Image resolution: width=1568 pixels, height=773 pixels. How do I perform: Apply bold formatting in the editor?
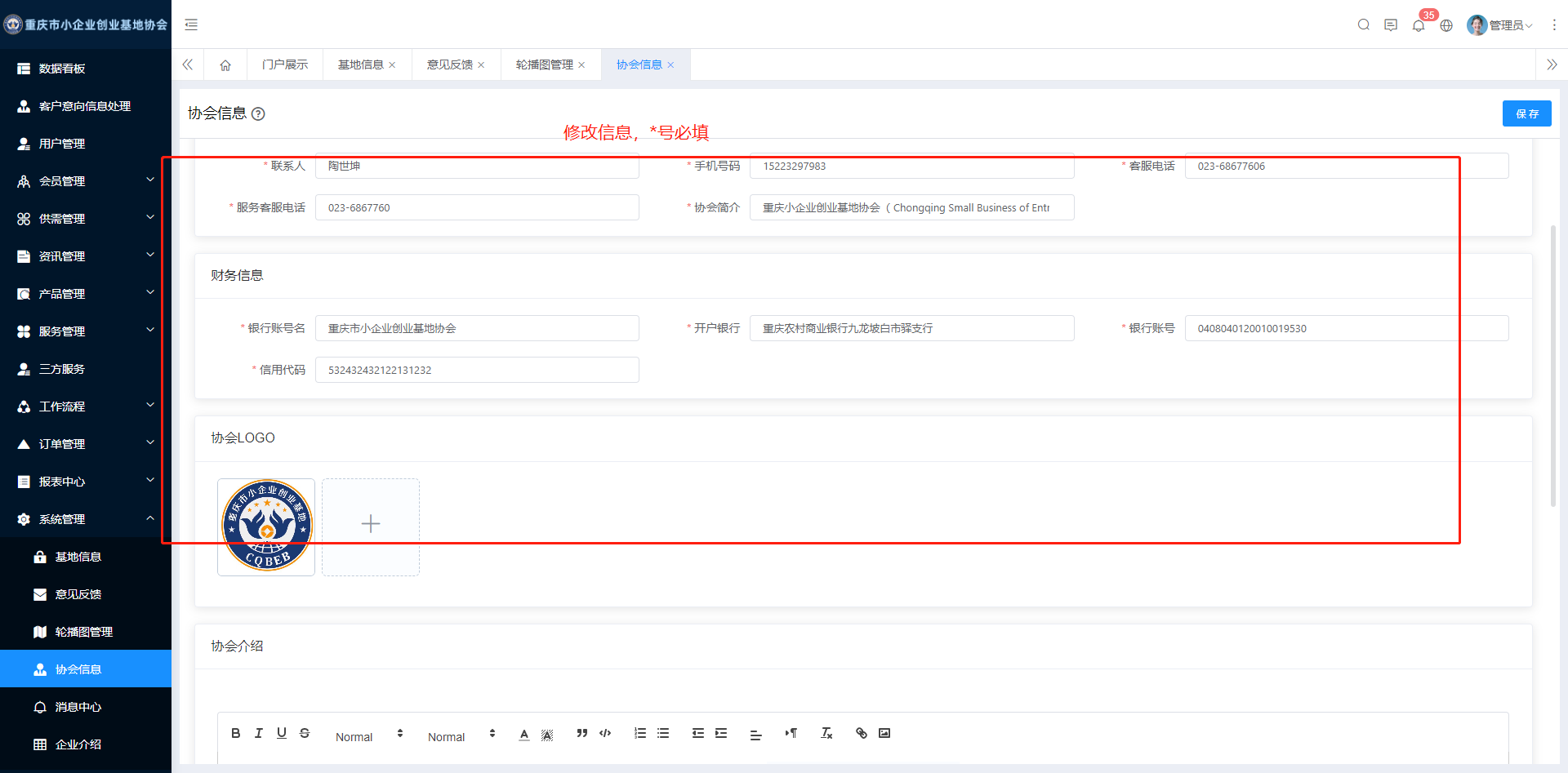click(236, 733)
